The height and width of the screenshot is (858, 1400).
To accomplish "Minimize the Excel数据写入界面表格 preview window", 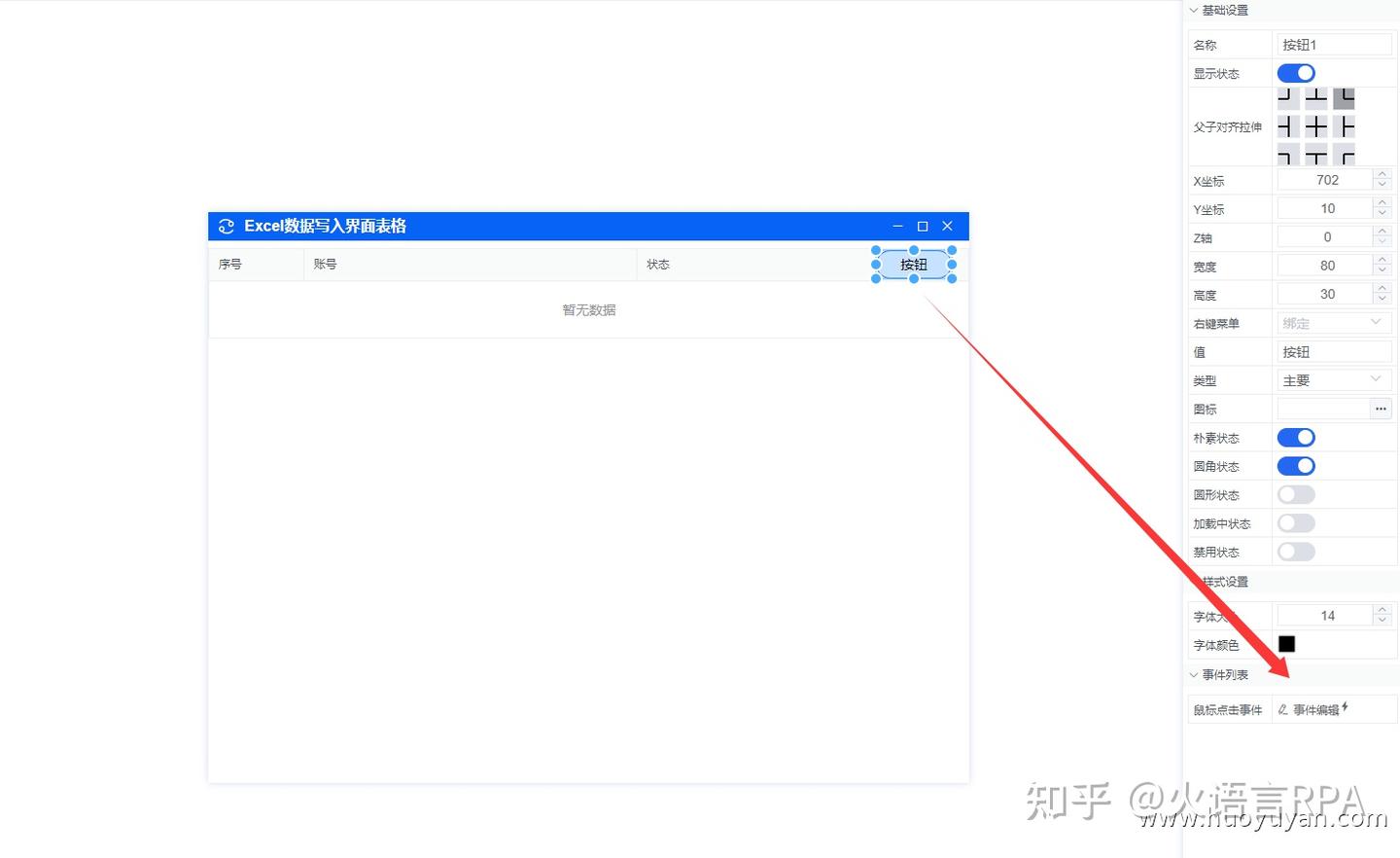I will [x=897, y=226].
